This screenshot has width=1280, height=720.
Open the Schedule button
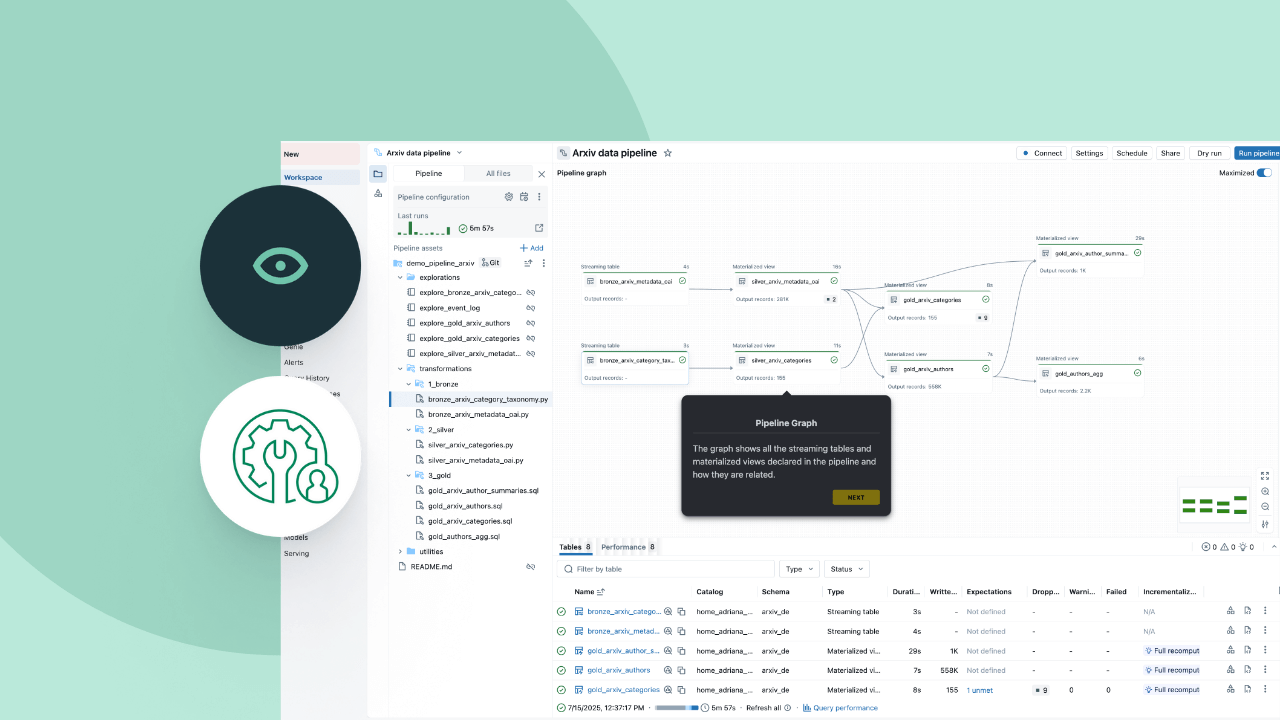click(1132, 153)
